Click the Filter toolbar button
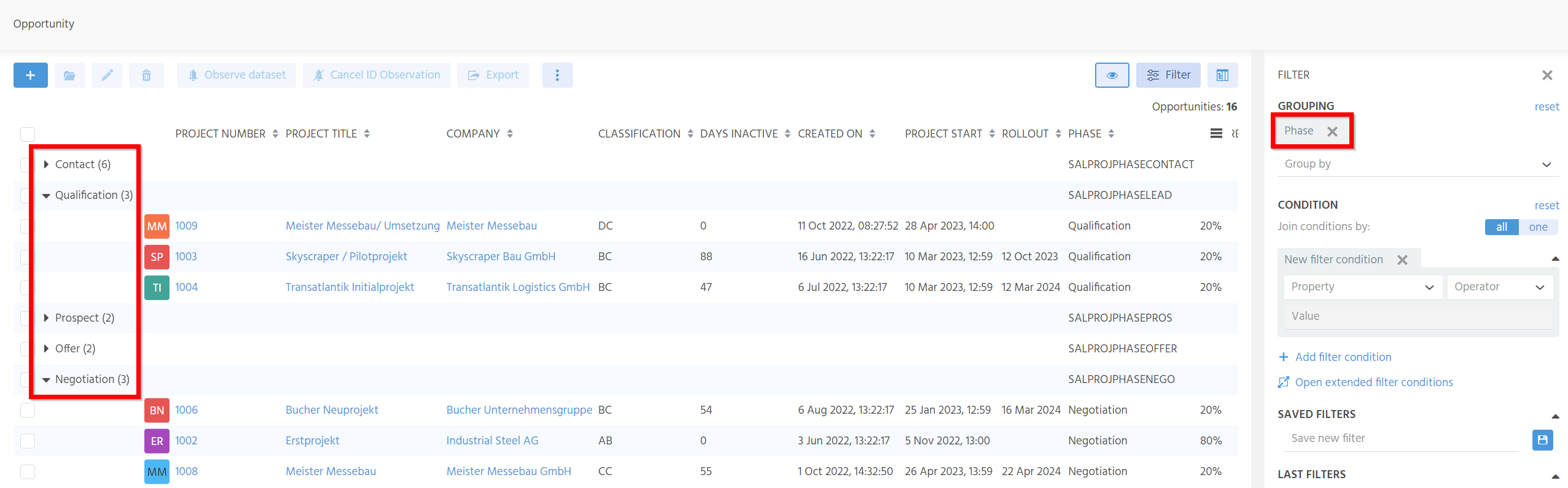Viewport: 1568px width, 488px height. click(1168, 75)
